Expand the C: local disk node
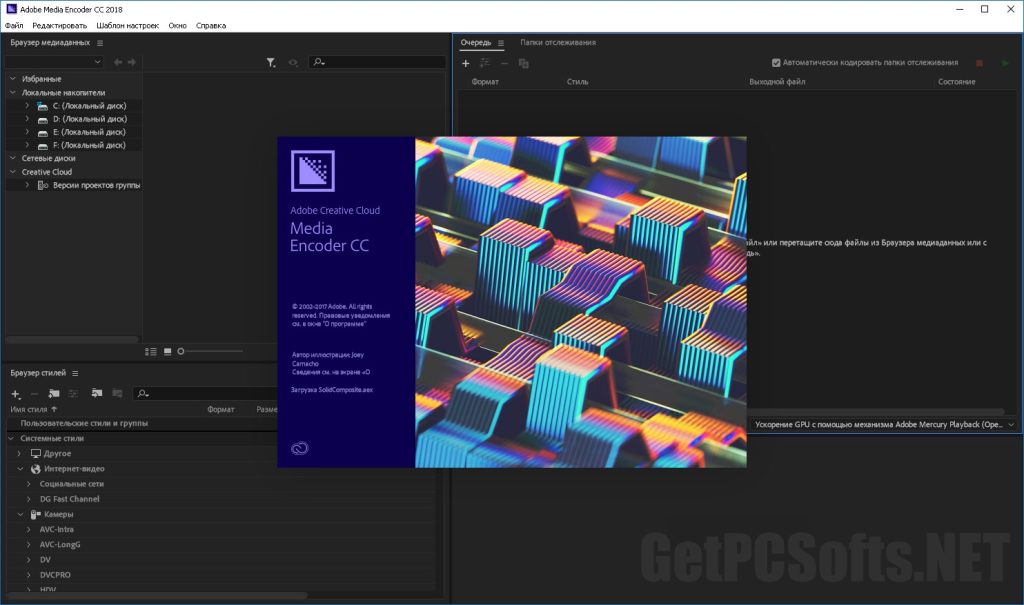 coord(27,106)
